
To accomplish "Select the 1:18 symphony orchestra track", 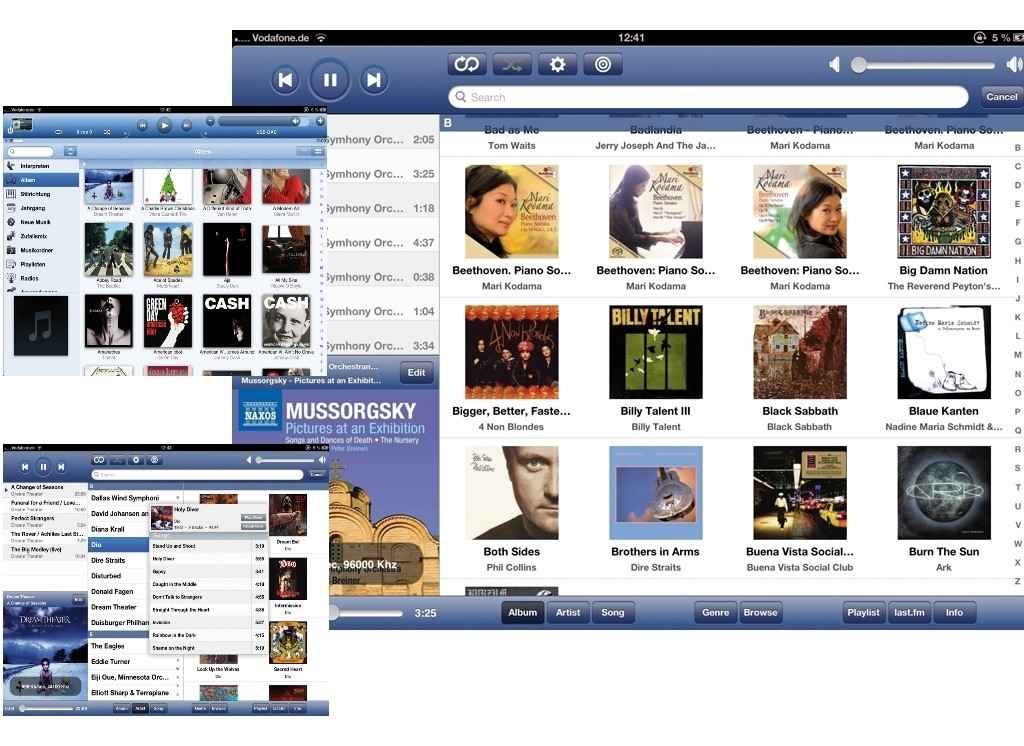I will [x=382, y=208].
